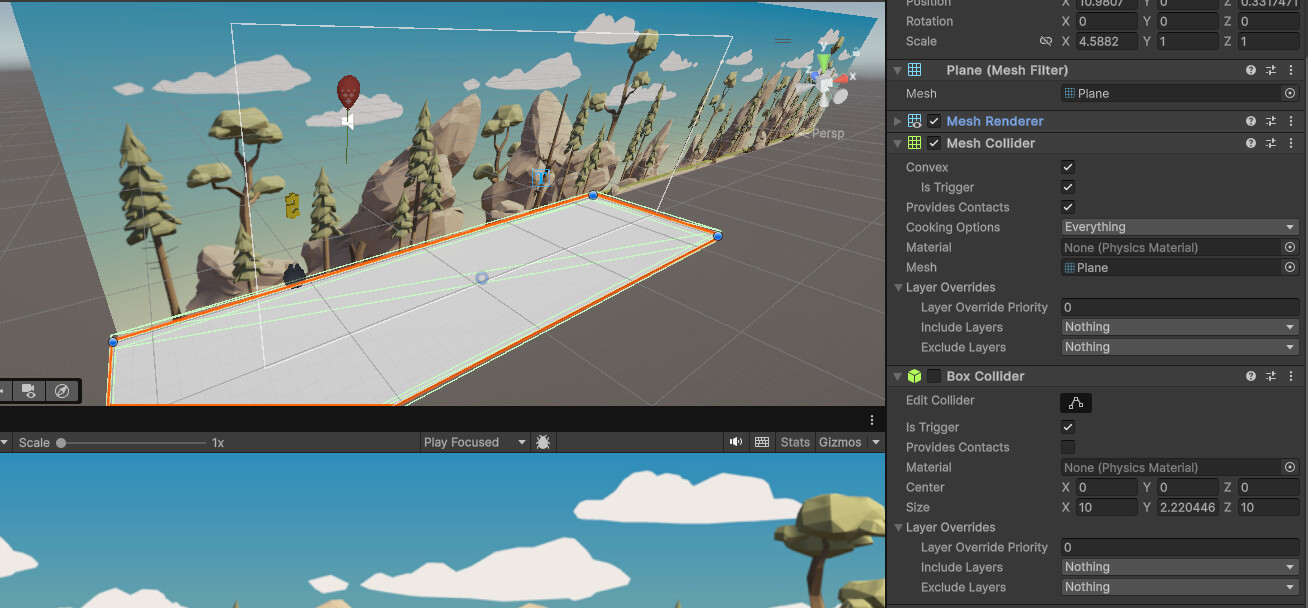The height and width of the screenshot is (608, 1308).
Task: Open the Gizmos dropdown arrow
Action: pos(875,442)
